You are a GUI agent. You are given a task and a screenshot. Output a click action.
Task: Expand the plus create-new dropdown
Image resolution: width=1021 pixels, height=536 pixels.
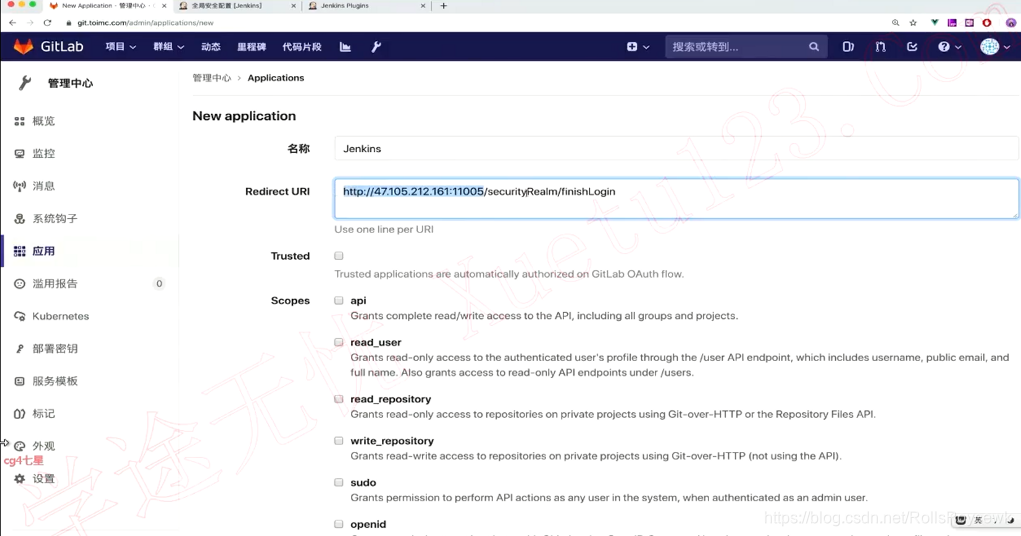coord(638,47)
